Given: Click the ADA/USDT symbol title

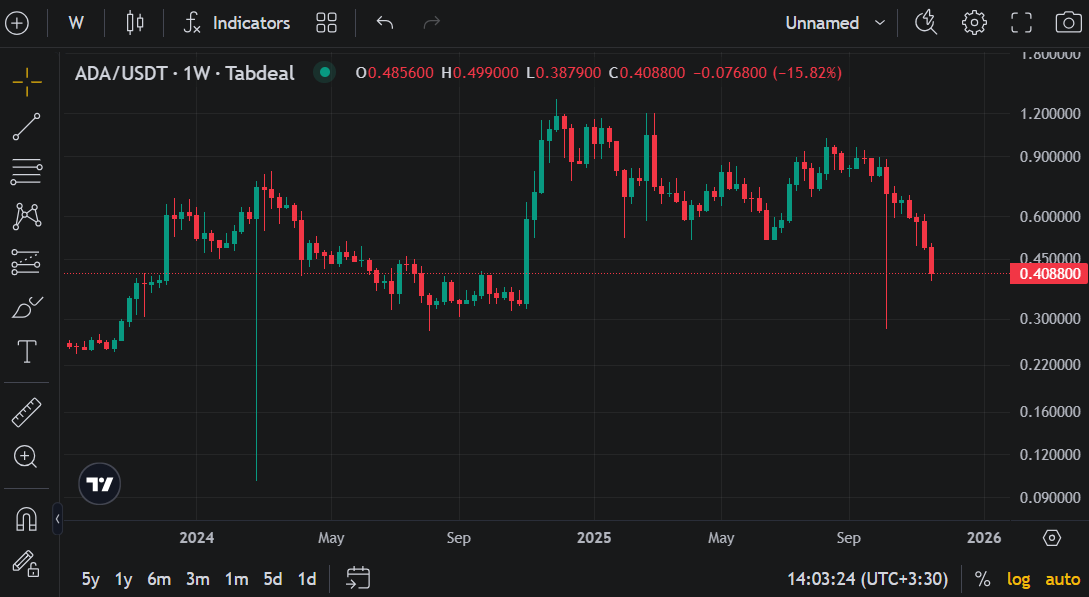Looking at the screenshot, I should tap(185, 73).
